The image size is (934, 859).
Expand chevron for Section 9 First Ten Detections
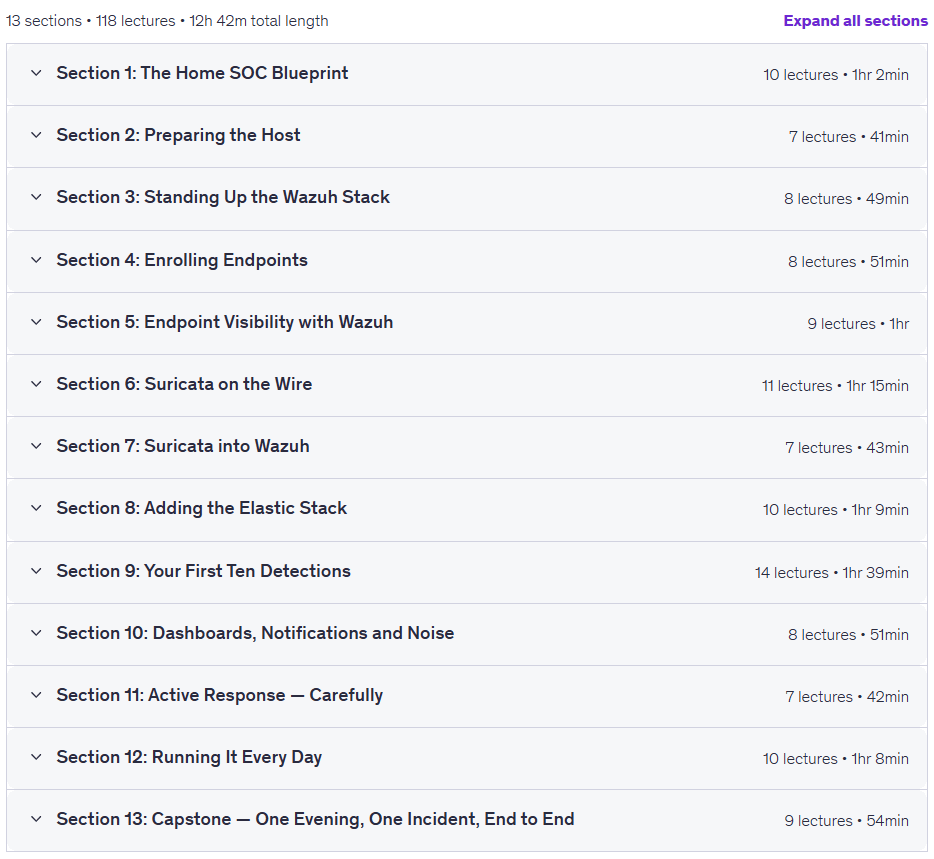point(36,571)
